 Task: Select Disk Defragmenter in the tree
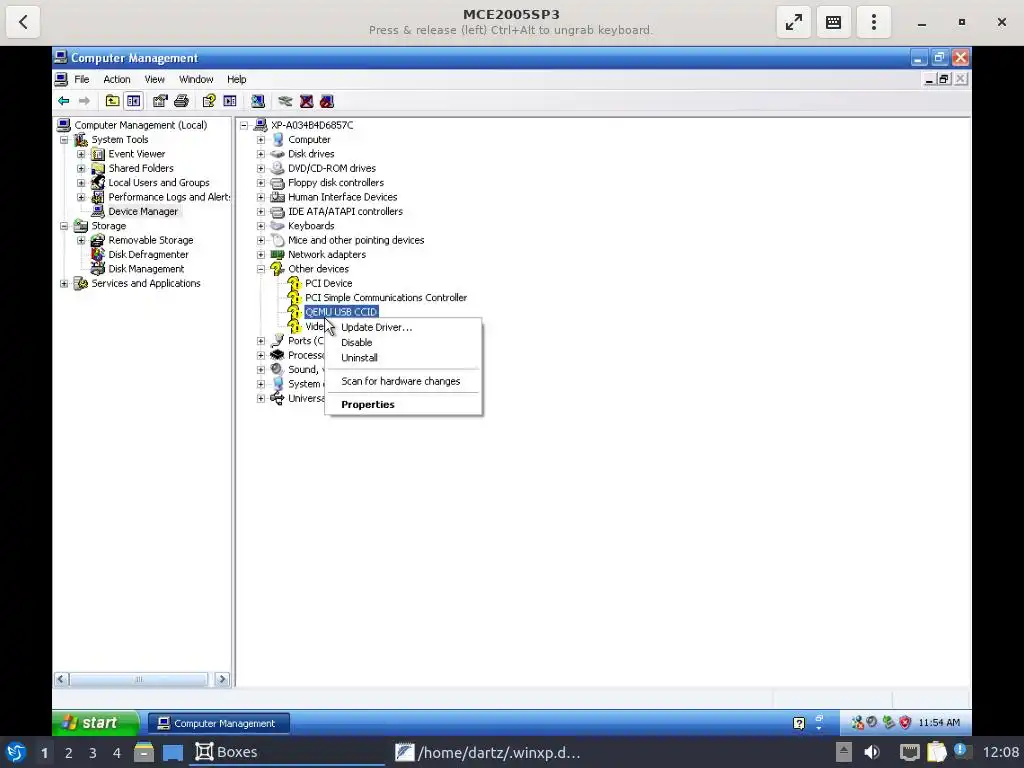tap(148, 255)
